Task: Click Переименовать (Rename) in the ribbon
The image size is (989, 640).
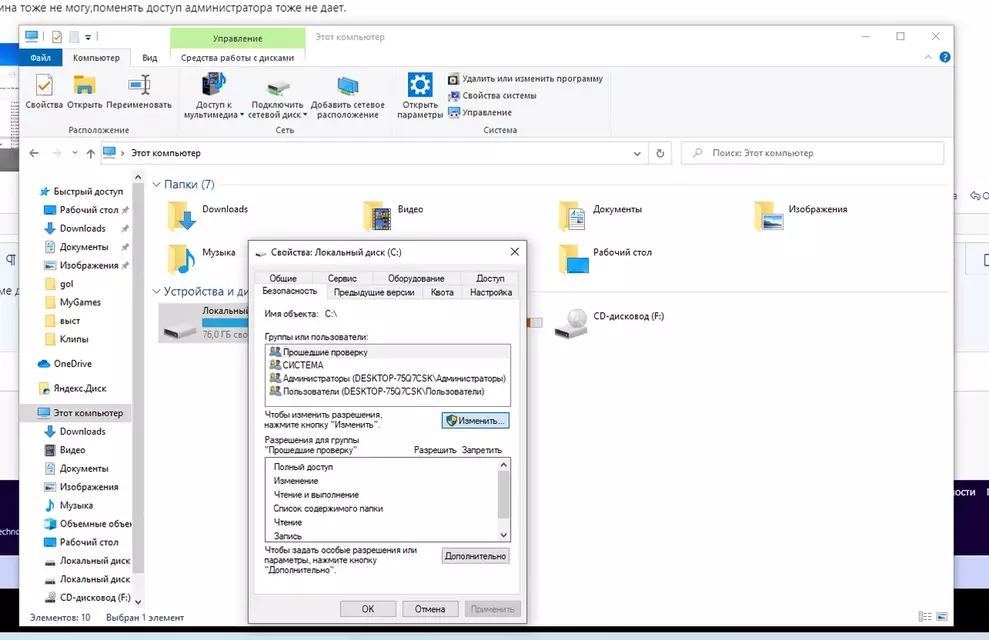Action: (x=139, y=92)
